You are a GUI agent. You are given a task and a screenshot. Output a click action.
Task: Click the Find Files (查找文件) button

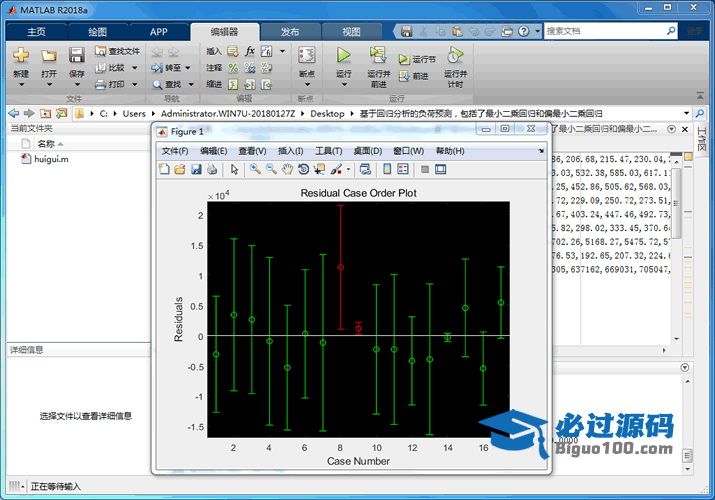click(x=117, y=51)
